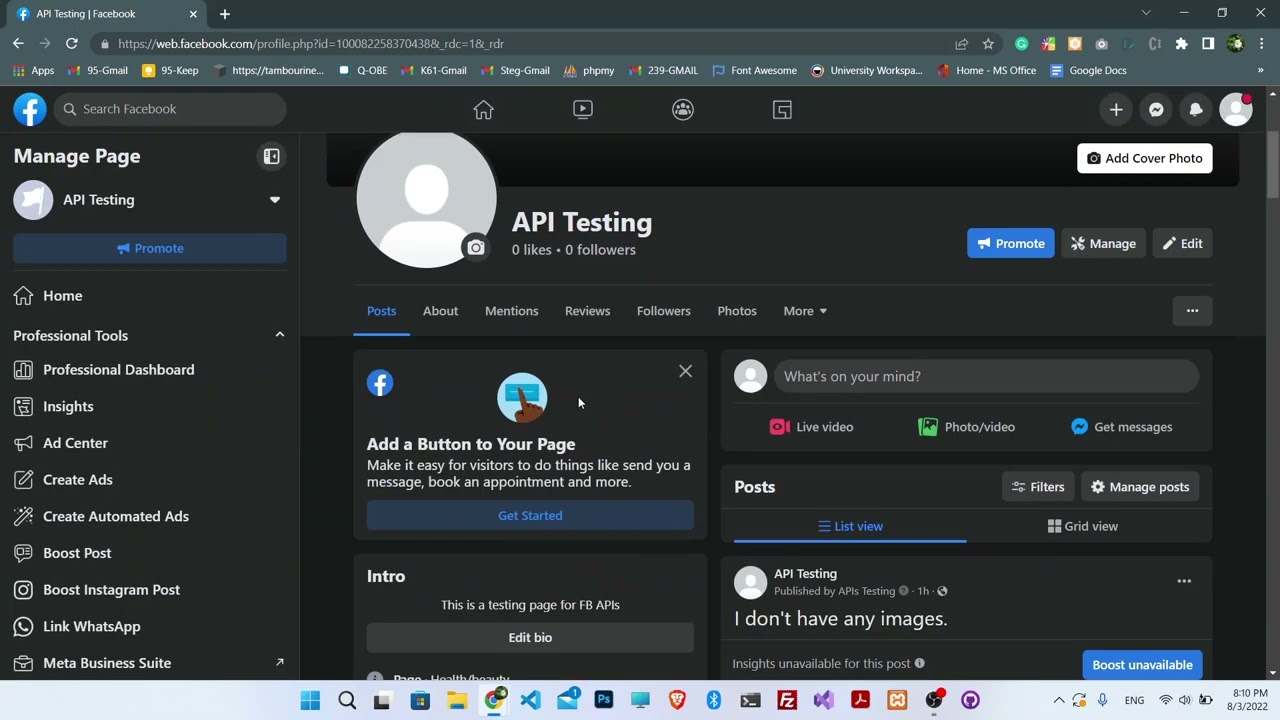1280x720 pixels.
Task: Select List view for posts
Action: point(850,526)
